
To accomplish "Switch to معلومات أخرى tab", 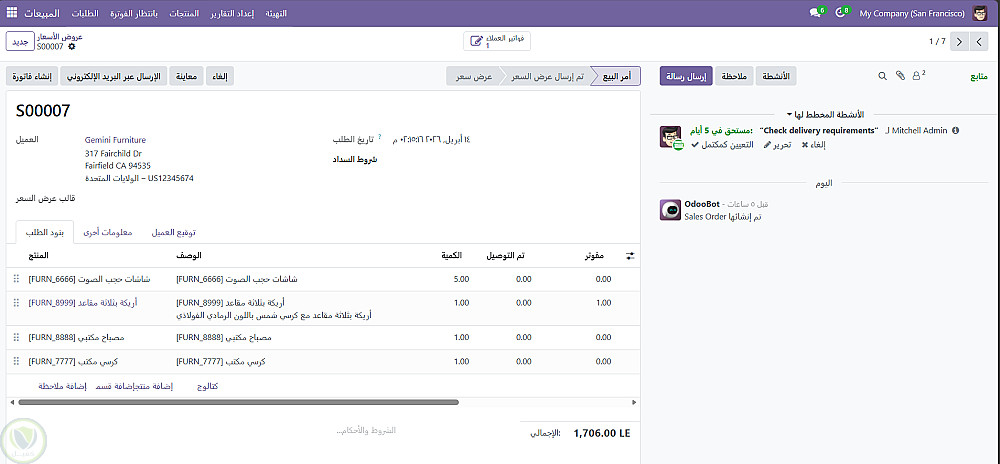I will click(108, 232).
